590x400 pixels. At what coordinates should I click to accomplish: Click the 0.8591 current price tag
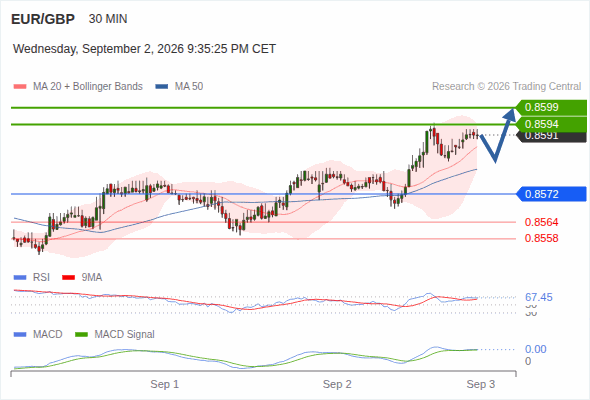(x=551, y=137)
